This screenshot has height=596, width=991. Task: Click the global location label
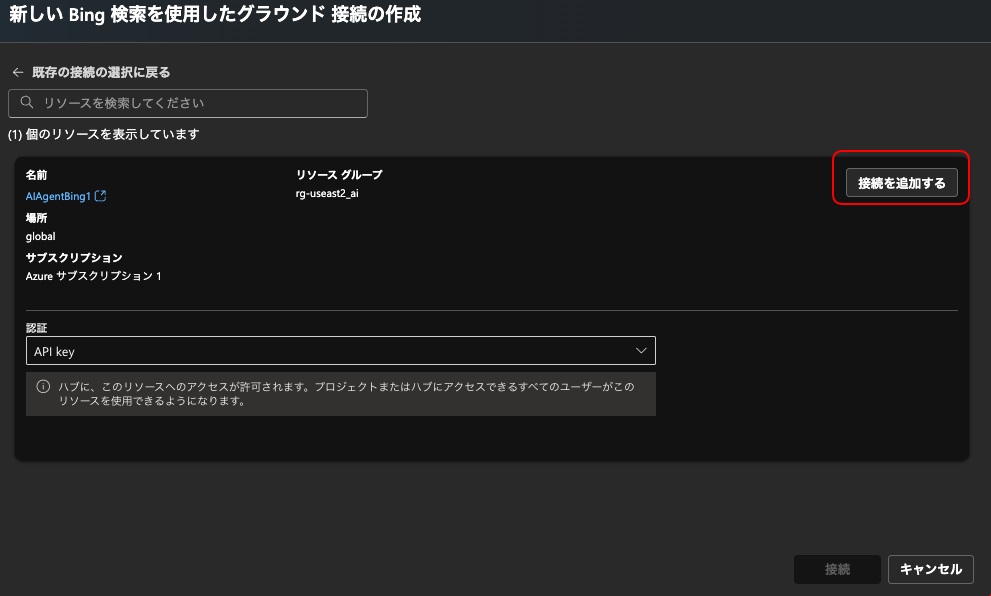point(39,236)
